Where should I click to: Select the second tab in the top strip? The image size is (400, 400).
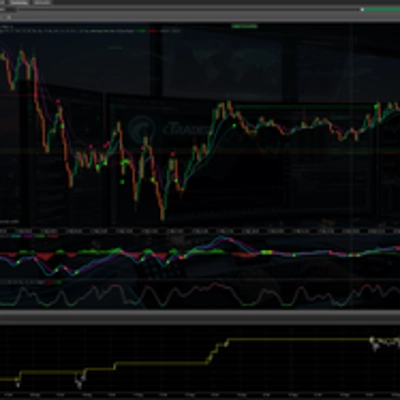coord(42,2)
